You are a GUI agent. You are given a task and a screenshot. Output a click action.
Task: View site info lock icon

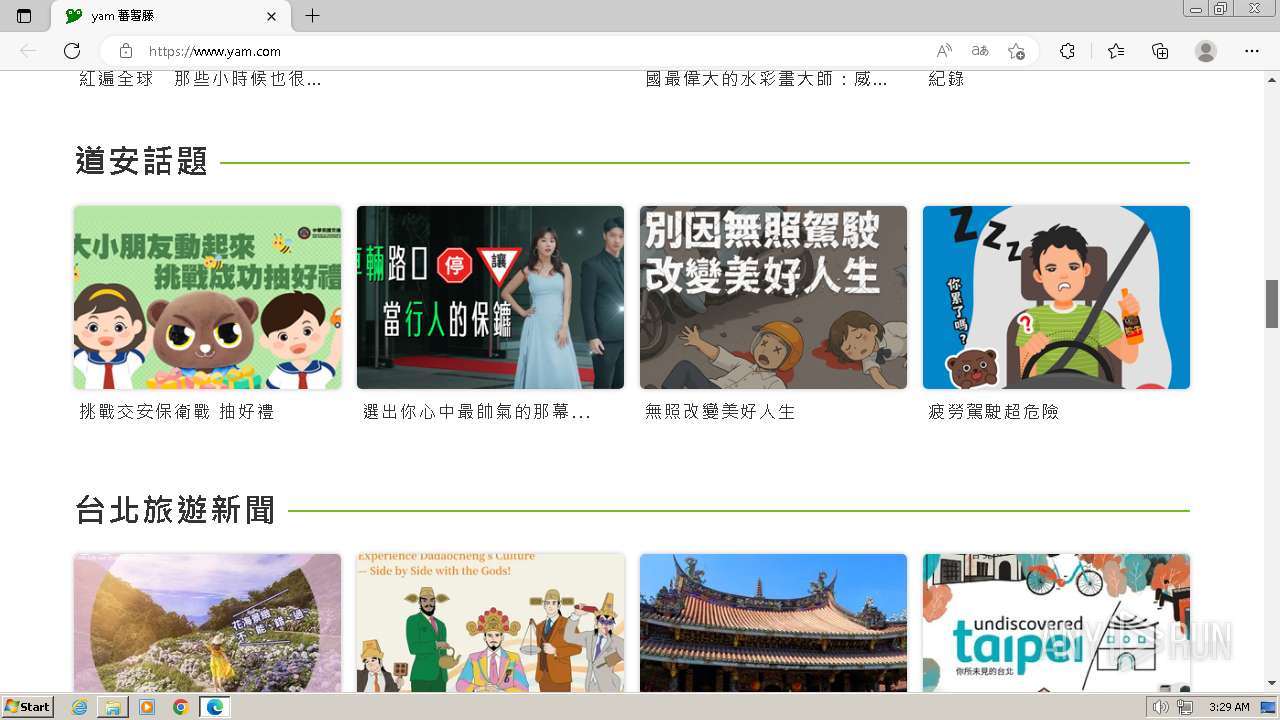(126, 51)
